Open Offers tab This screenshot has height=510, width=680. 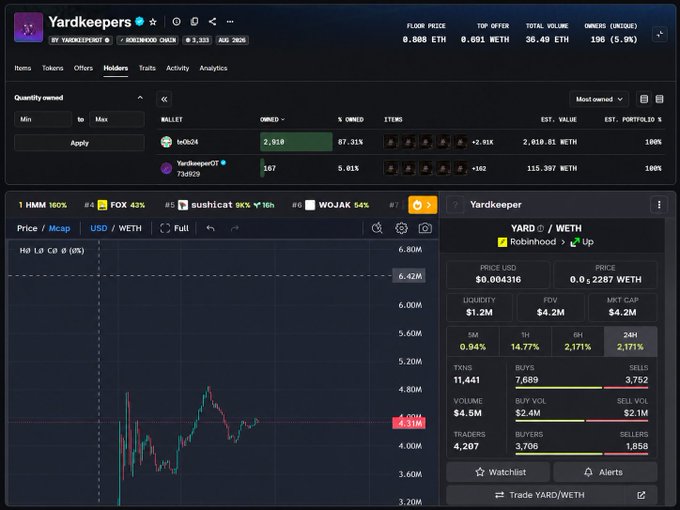83,68
